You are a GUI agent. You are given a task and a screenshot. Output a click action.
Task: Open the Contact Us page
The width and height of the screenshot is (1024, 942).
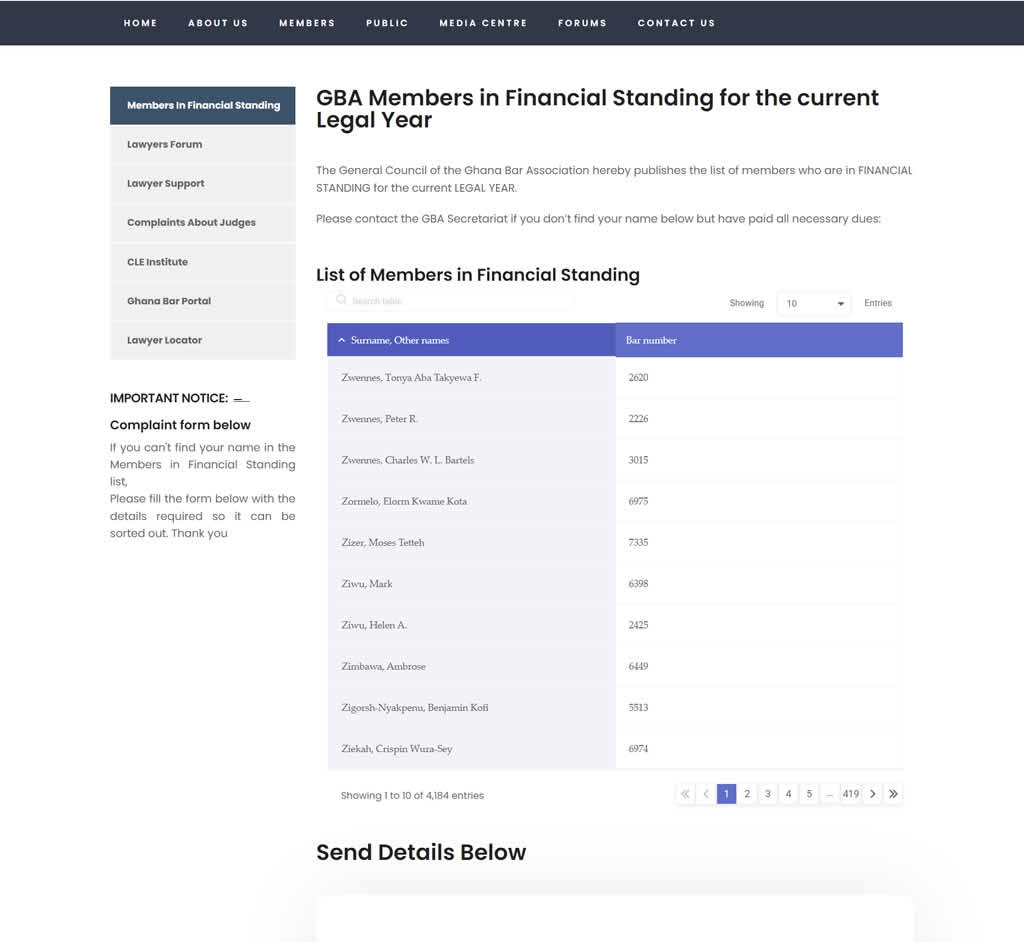pos(677,23)
